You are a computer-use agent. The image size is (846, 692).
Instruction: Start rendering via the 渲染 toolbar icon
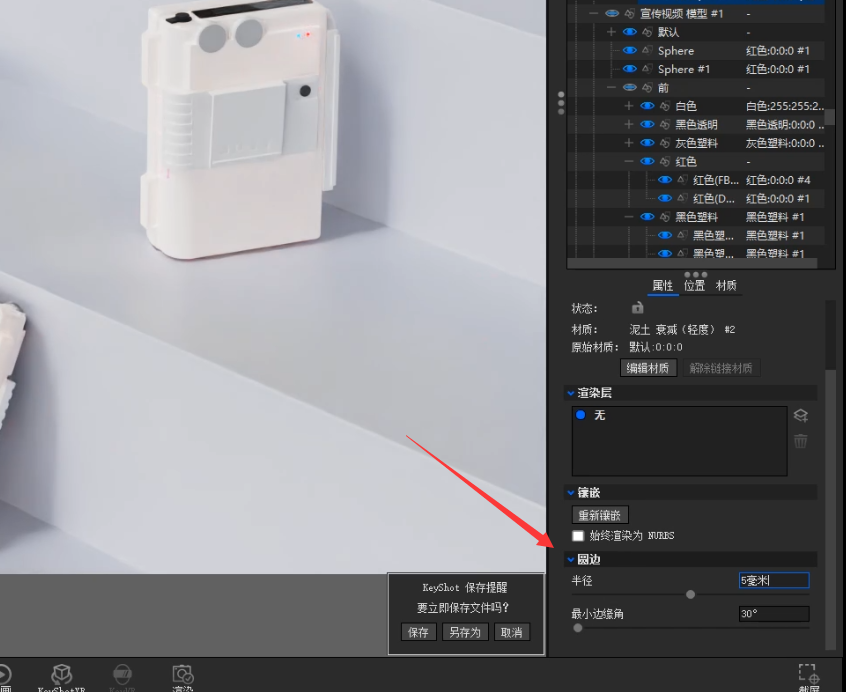183,673
